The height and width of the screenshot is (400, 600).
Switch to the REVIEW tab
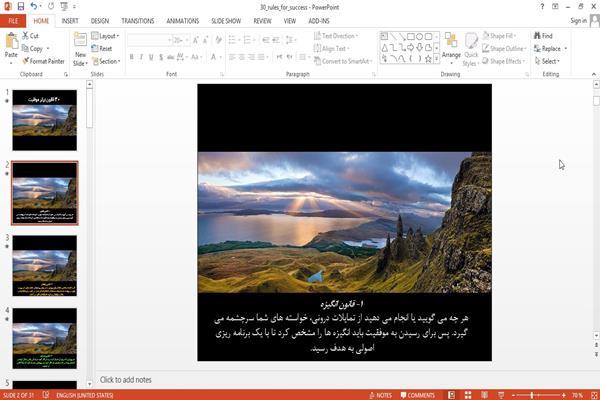pyautogui.click(x=262, y=21)
